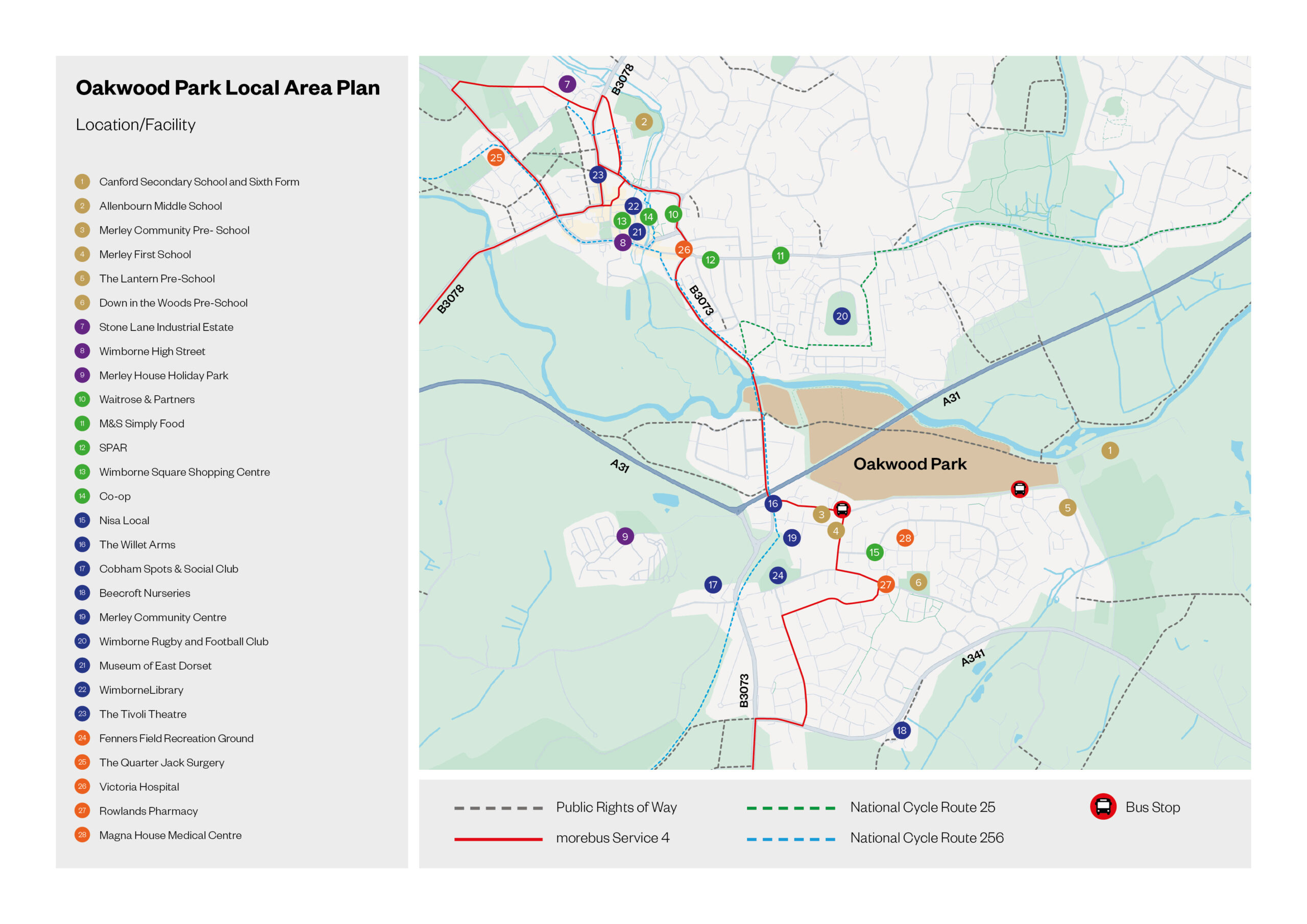Click map marker 23 The Tivoli Theatre

(597, 175)
